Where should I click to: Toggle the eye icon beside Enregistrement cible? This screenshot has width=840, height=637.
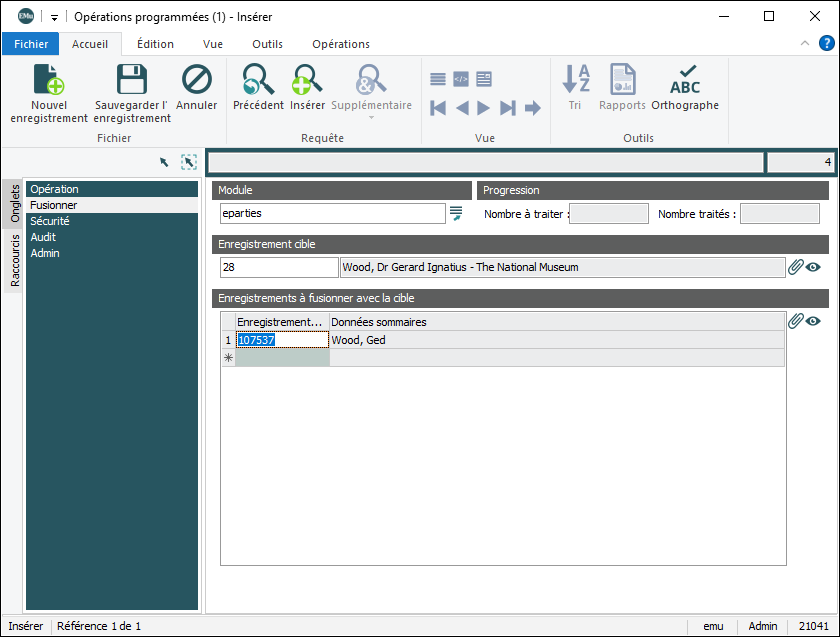pos(814,267)
